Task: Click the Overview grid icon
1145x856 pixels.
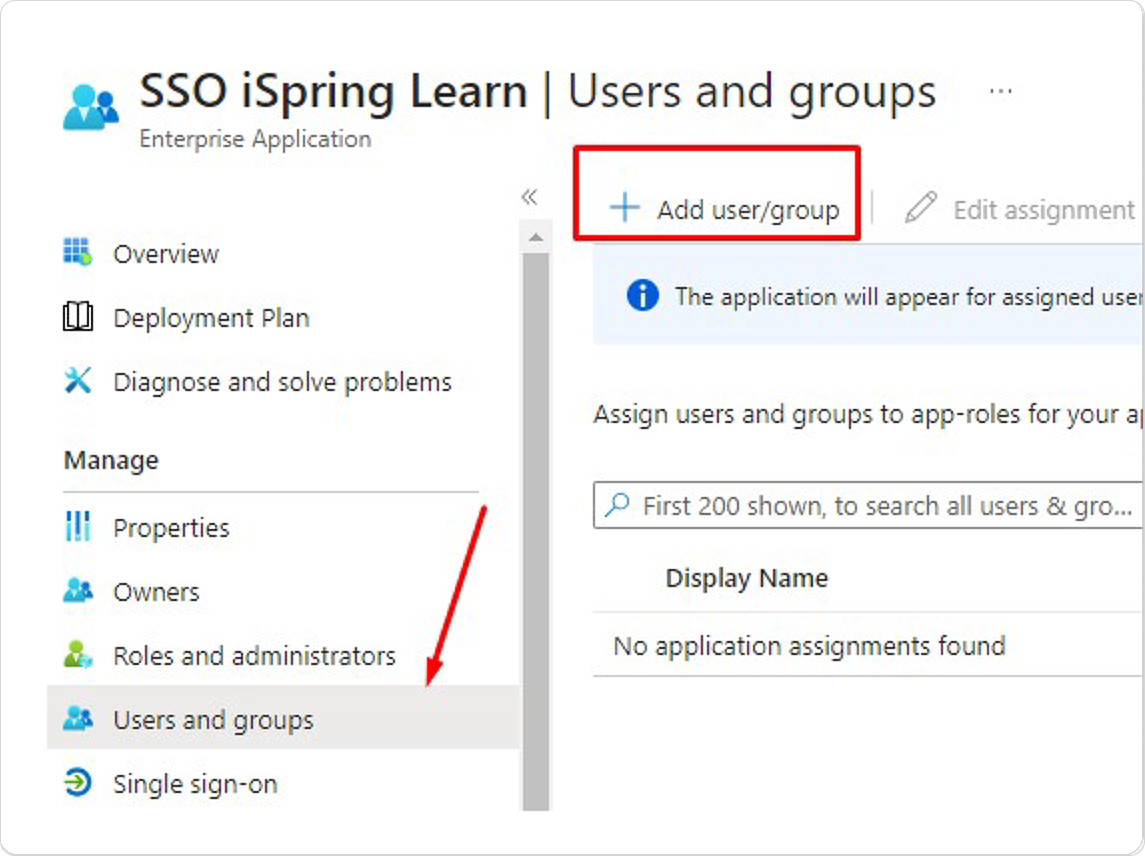Action: tap(77, 252)
